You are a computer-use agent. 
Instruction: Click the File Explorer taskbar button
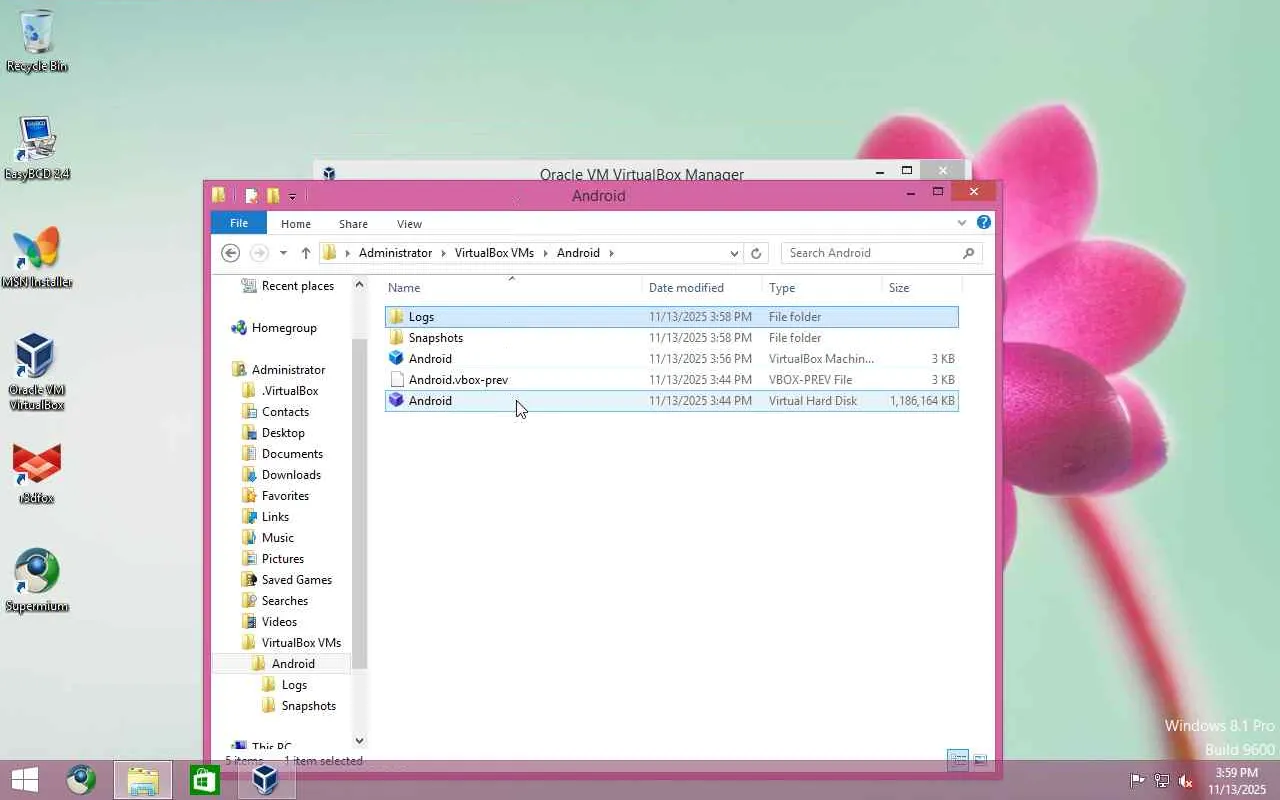tap(143, 780)
